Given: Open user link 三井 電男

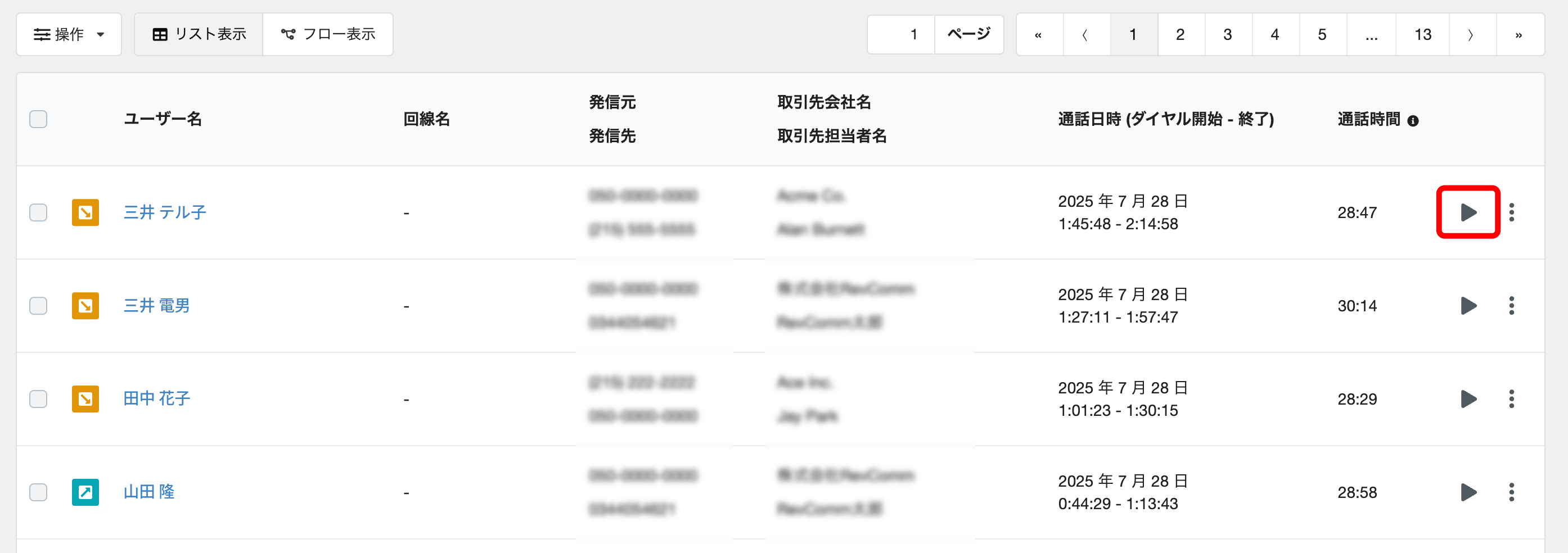Looking at the screenshot, I should click(156, 305).
